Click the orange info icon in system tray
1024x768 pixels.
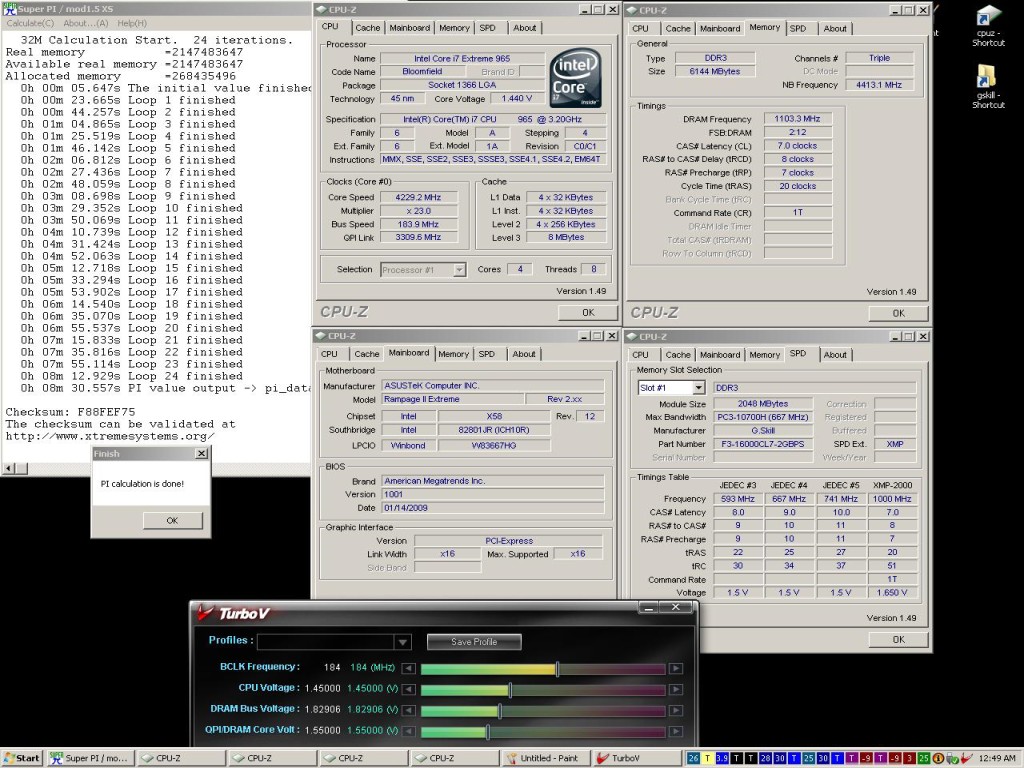[x=938, y=758]
